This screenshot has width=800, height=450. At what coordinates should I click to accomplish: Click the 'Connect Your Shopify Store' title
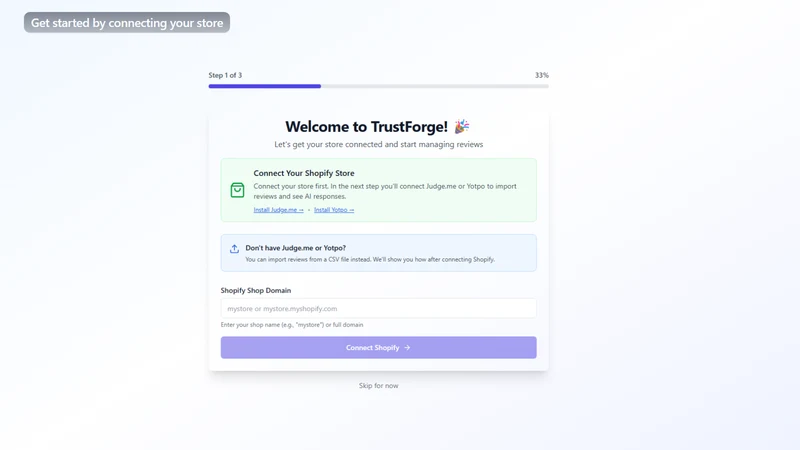(304, 173)
